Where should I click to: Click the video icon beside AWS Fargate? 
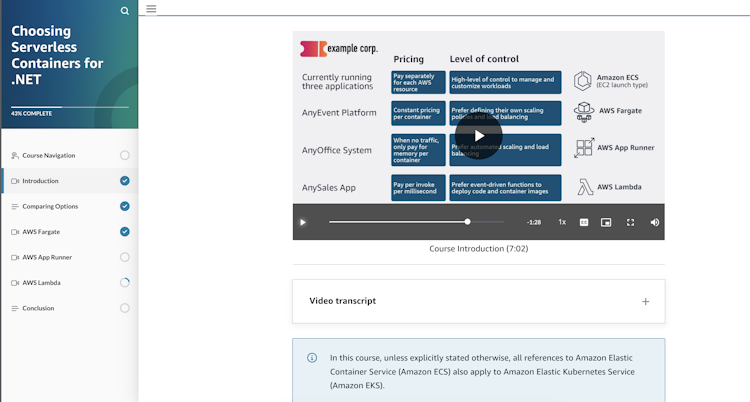pyautogui.click(x=15, y=232)
